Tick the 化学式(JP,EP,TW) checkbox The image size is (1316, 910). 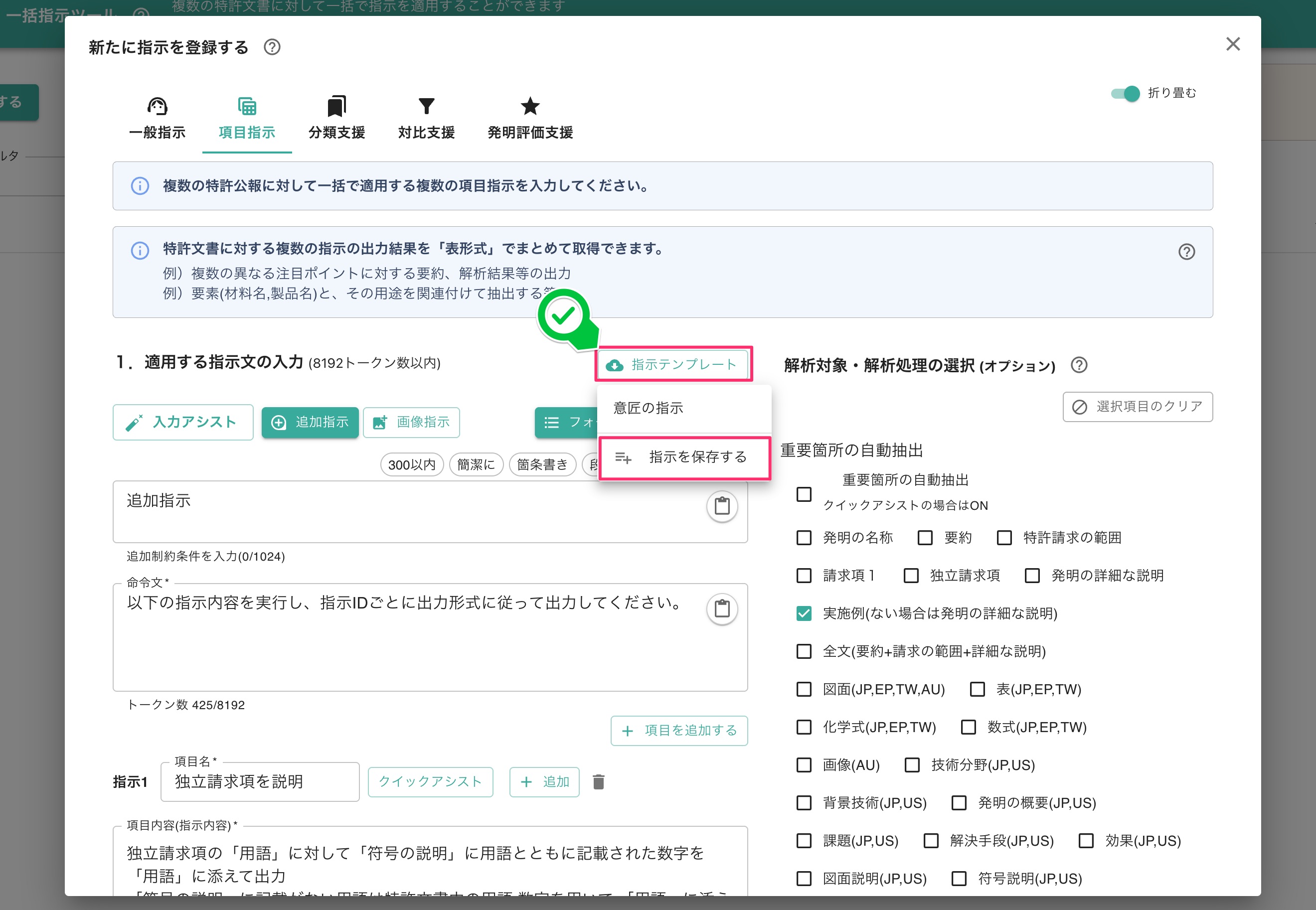[804, 727]
